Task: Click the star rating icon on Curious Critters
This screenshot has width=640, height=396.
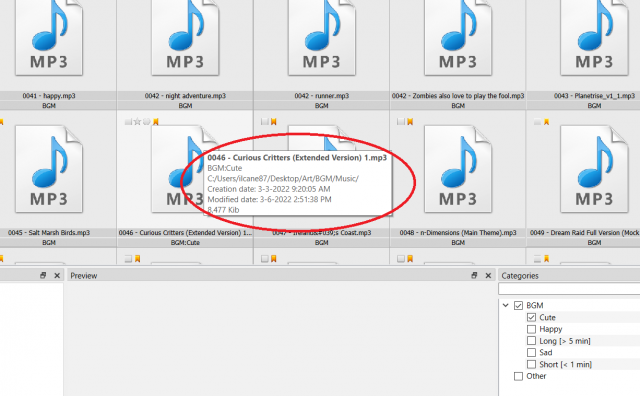Action: pyautogui.click(x=137, y=121)
